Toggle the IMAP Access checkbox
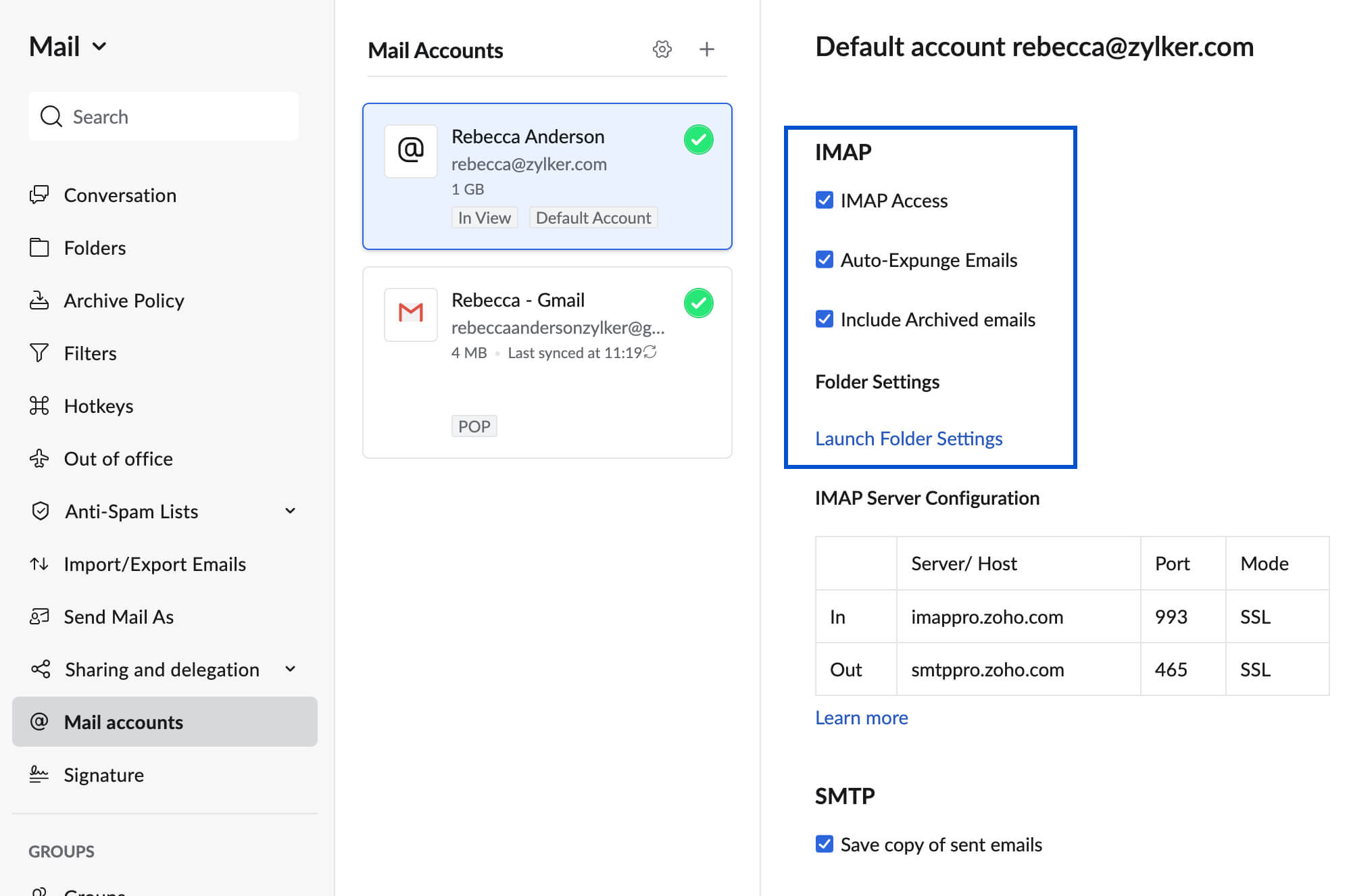Image resolution: width=1349 pixels, height=896 pixels. (824, 199)
